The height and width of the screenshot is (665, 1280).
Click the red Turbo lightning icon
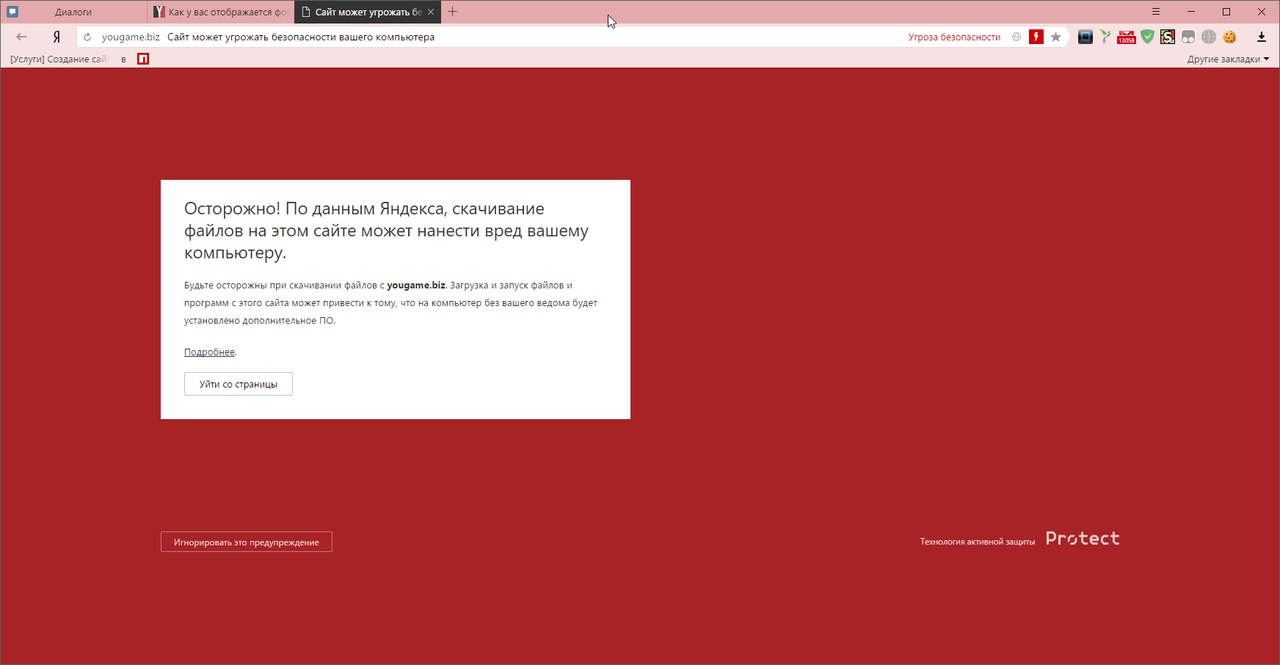click(x=1036, y=37)
